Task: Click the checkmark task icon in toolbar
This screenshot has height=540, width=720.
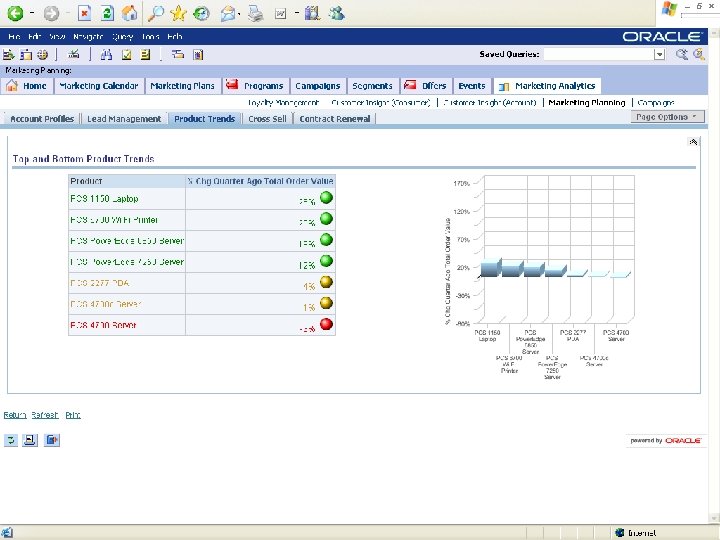Action: pos(126,55)
